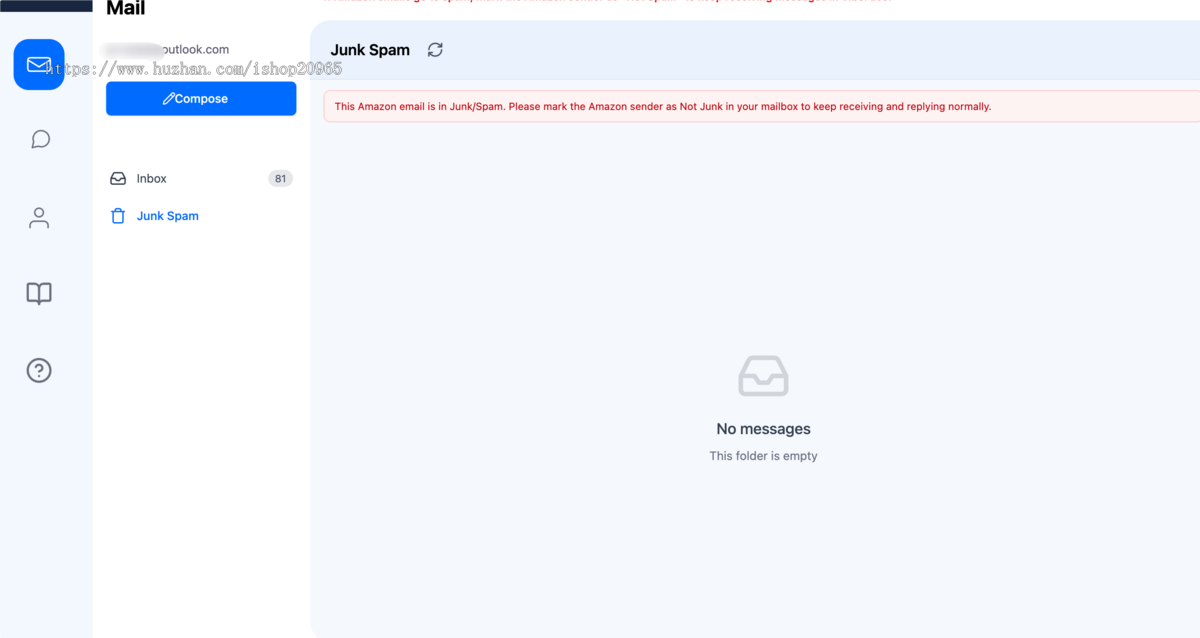
Task: Click the Compose button
Action: (201, 99)
